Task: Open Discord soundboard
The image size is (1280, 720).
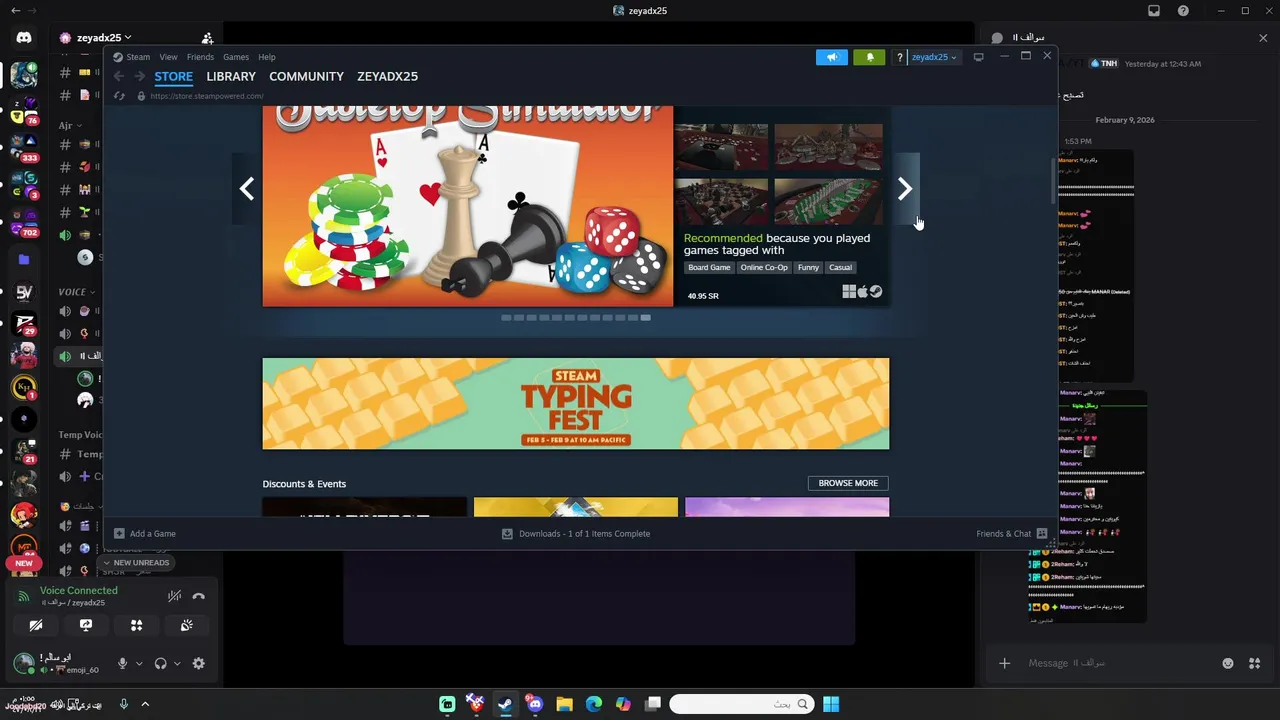Action: 186,625
